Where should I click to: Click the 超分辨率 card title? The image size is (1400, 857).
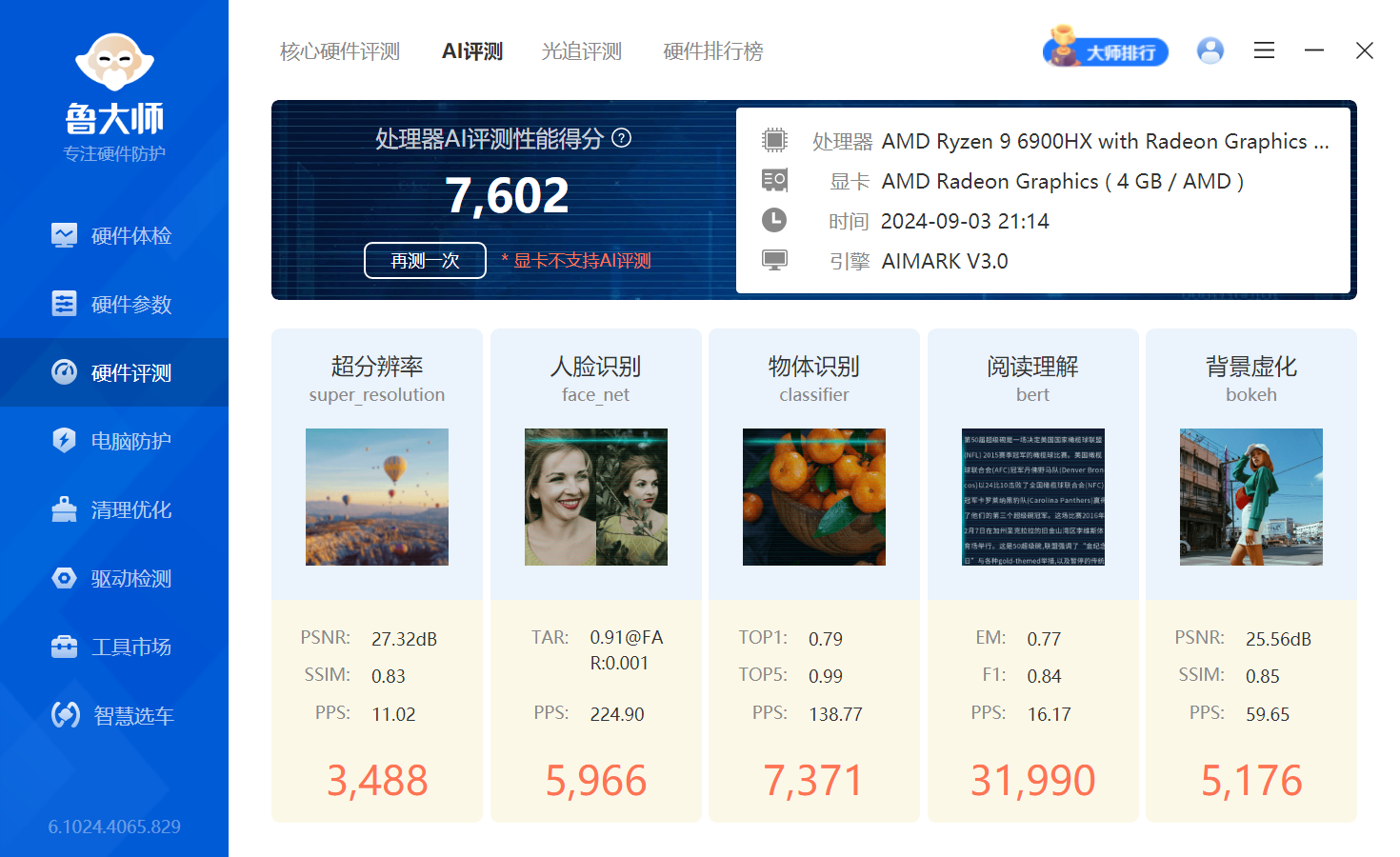[x=377, y=367]
